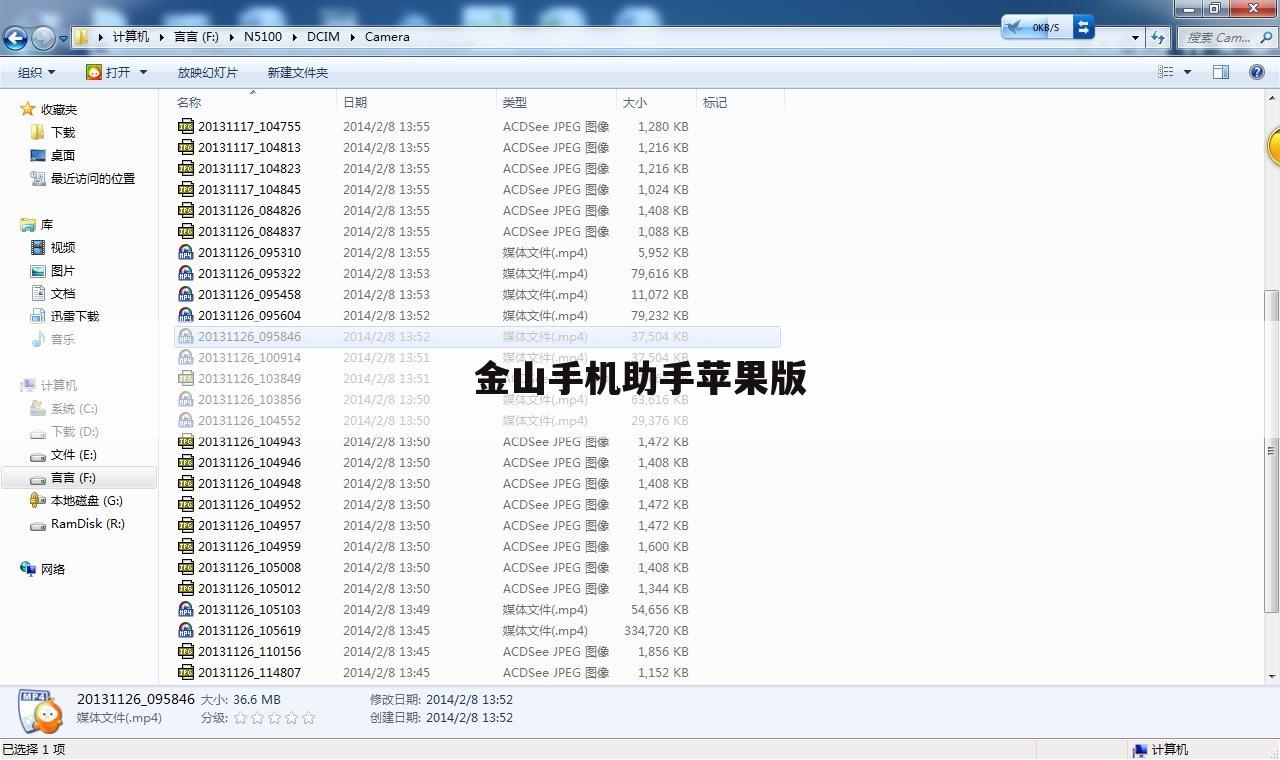The image size is (1280, 760).
Task: Select drive RamDisk (R:)
Action: click(x=88, y=523)
